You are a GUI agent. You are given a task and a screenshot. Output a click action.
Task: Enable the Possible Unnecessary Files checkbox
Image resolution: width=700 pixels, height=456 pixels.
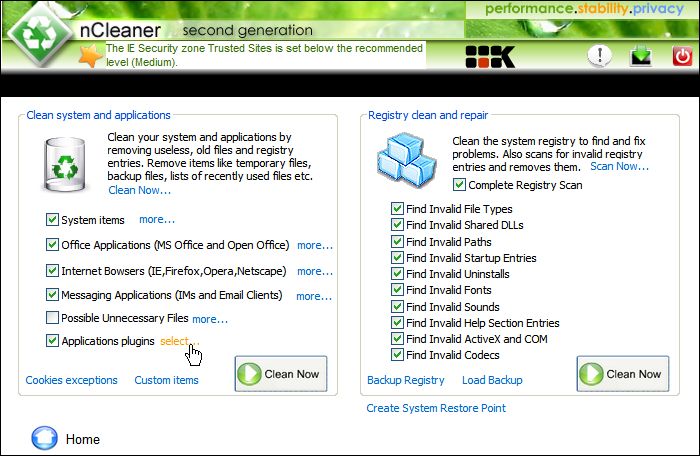click(52, 318)
